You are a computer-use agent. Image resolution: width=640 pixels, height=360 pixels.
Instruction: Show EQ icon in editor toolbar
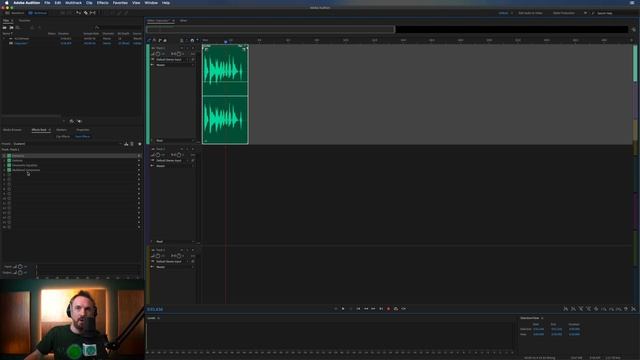coord(165,40)
